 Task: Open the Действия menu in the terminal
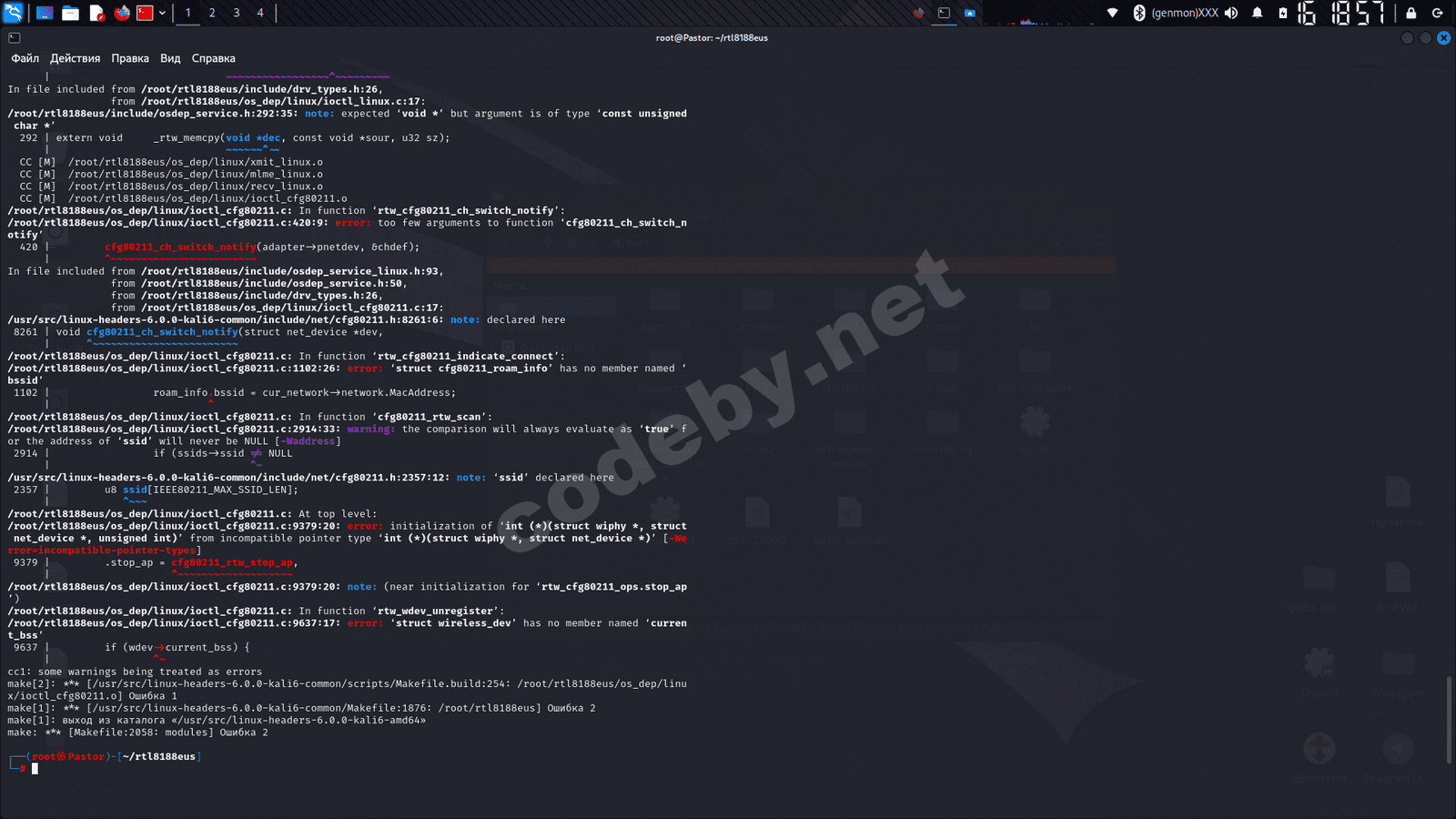pos(76,57)
